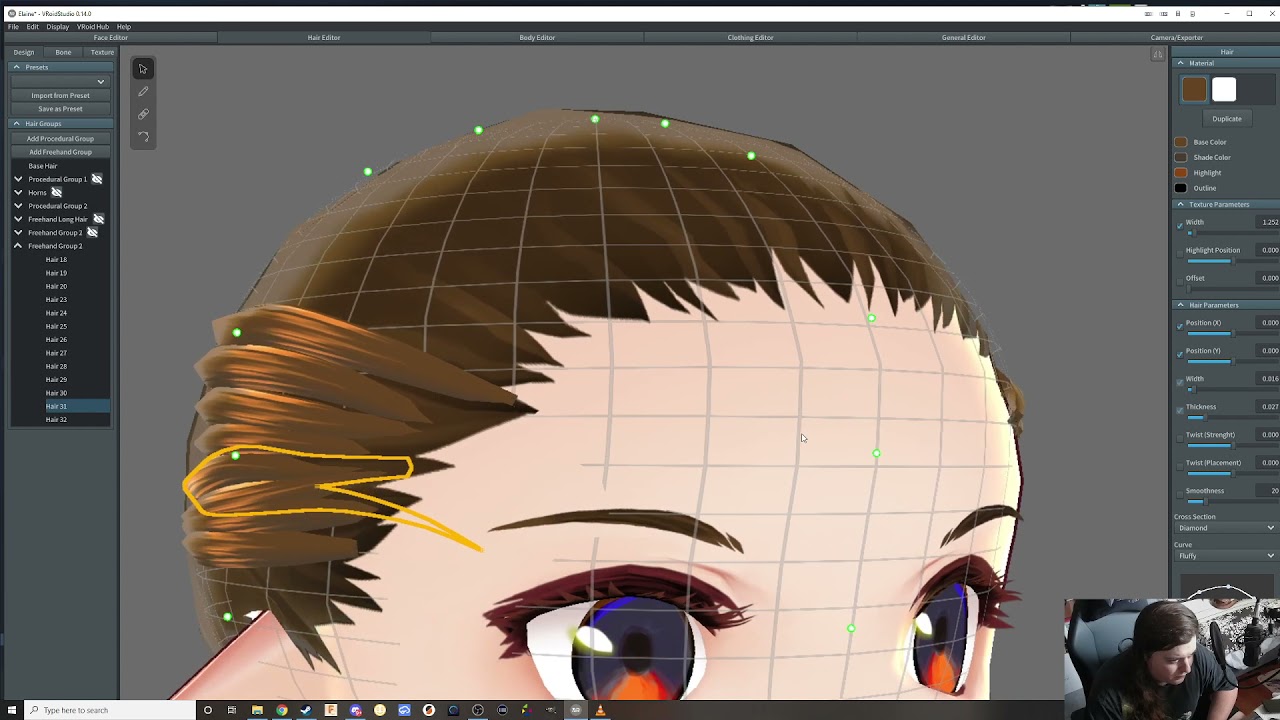Screen dimensions: 1280x720
Task: Select the curved Control Point tool
Action: tap(143, 137)
